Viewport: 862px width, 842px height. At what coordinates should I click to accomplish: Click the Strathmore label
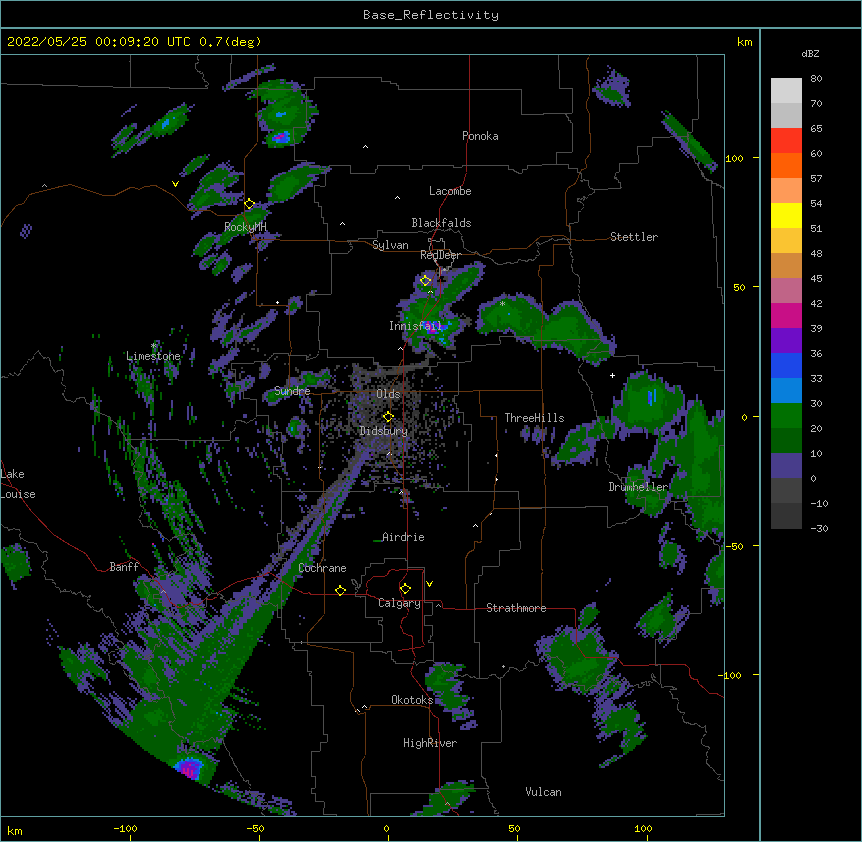[x=516, y=608]
